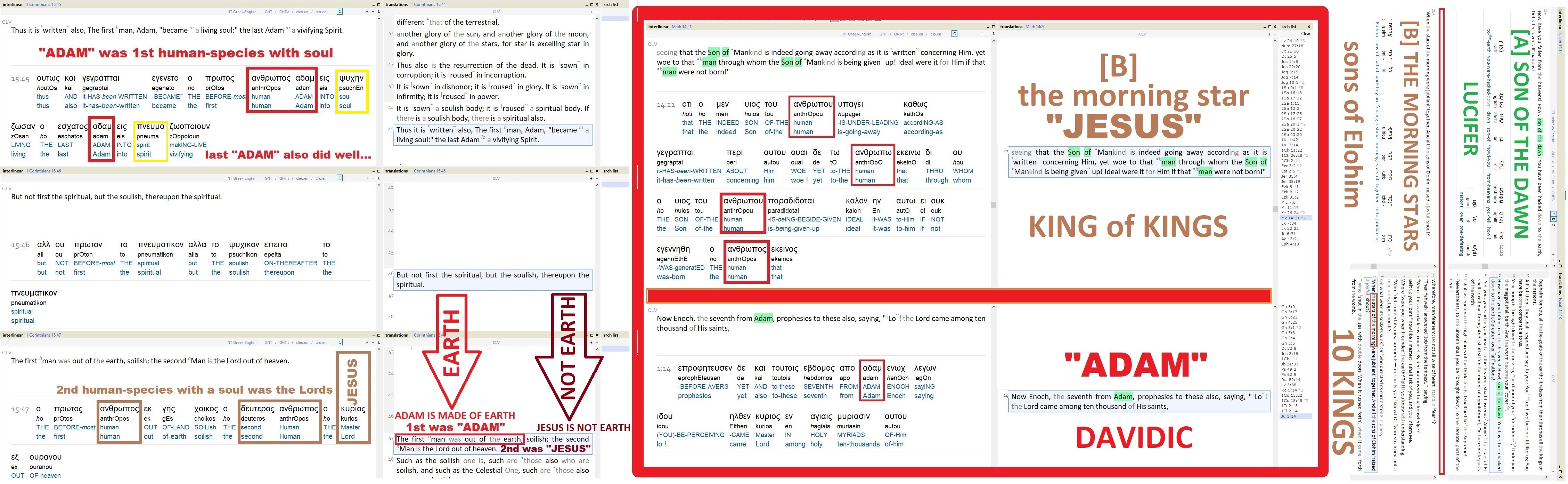Maximize the Mark 14:20 translations panel
The height and width of the screenshot is (484, 1568).
click(x=1270, y=27)
